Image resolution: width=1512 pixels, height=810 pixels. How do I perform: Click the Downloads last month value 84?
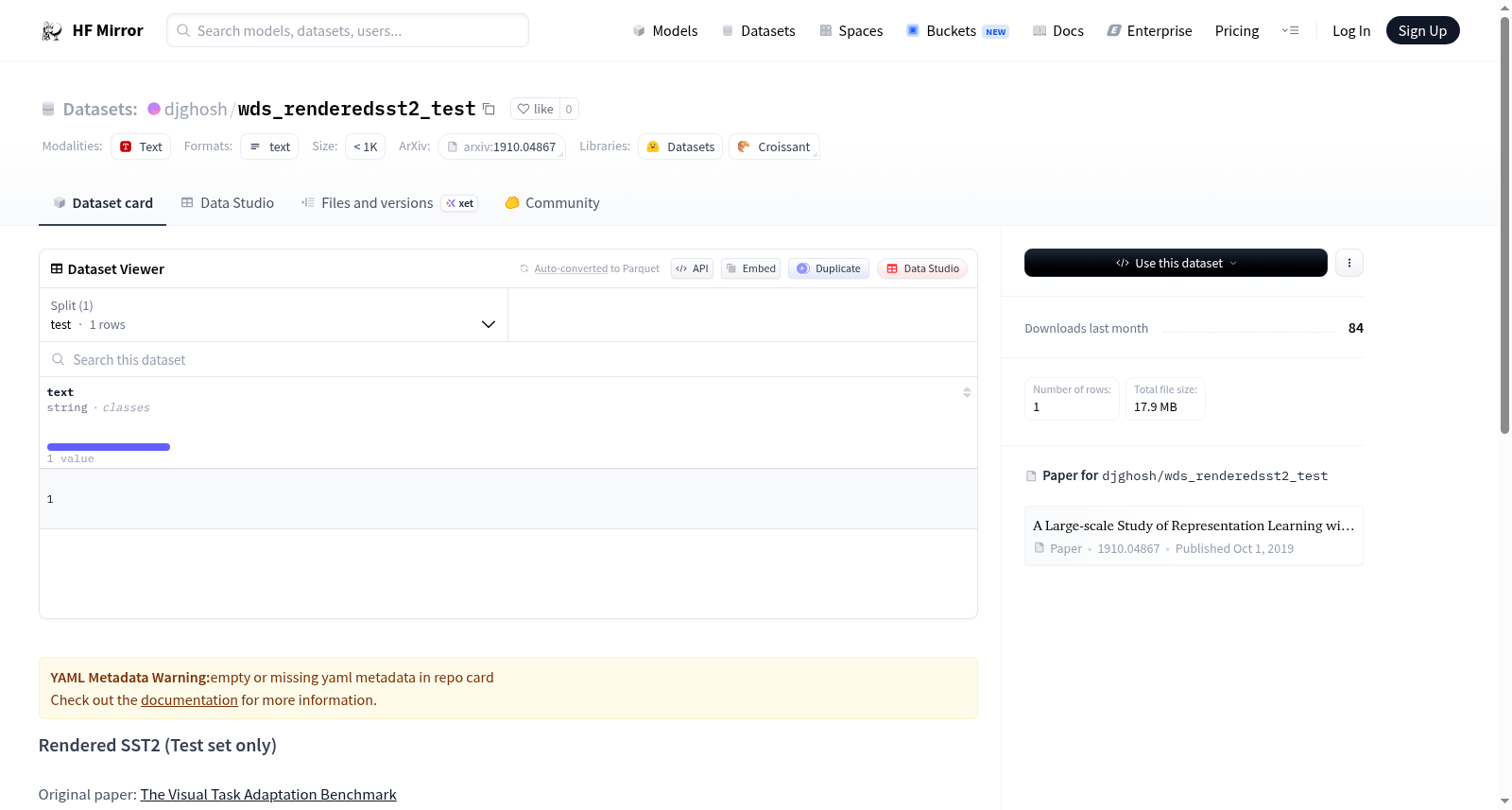click(x=1356, y=328)
